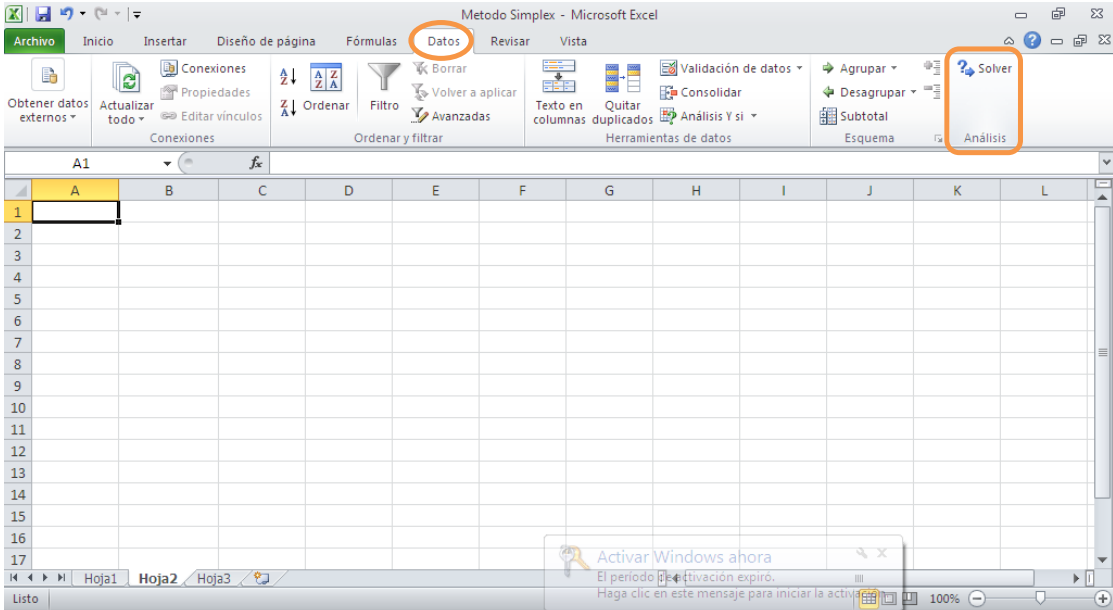Click the Agrupar button
Image resolution: width=1113 pixels, height=610 pixels.
pos(854,68)
